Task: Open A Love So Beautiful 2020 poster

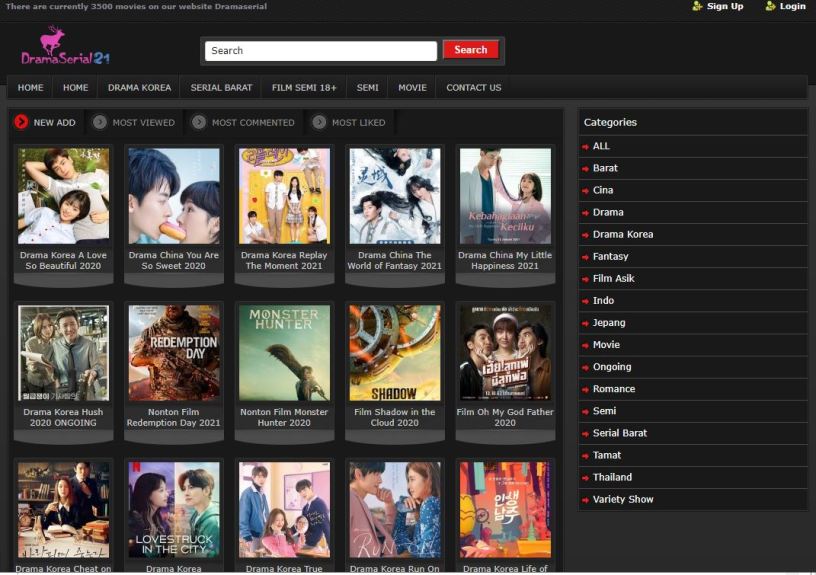Action: [63, 196]
